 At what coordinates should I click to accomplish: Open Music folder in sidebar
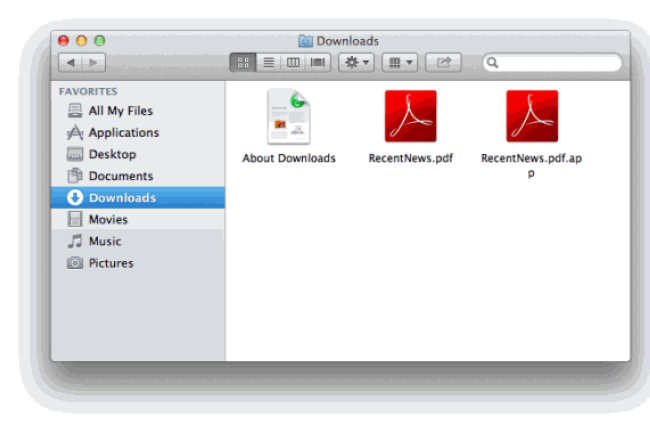(104, 241)
